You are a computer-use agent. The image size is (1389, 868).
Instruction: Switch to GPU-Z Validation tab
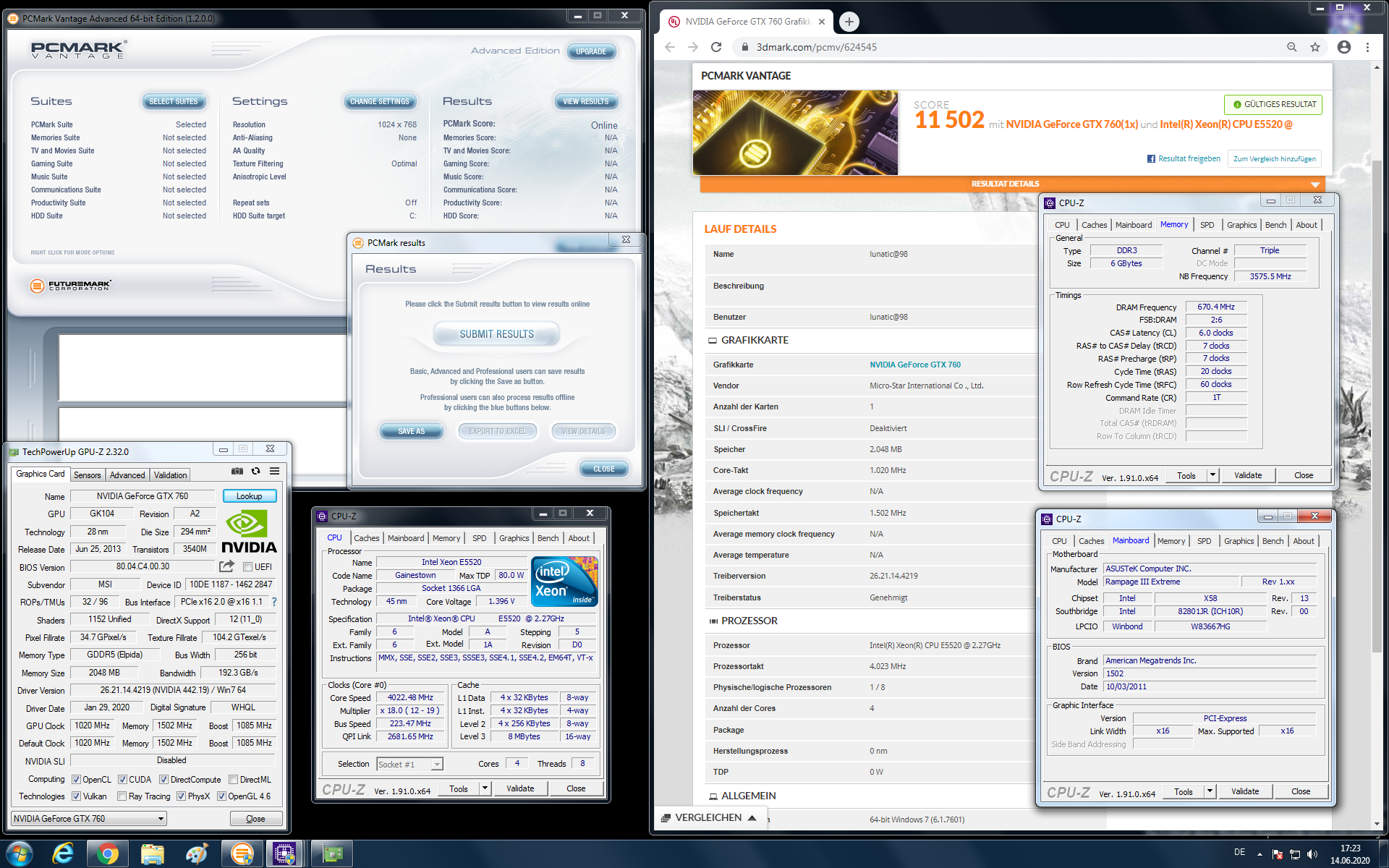[x=171, y=475]
